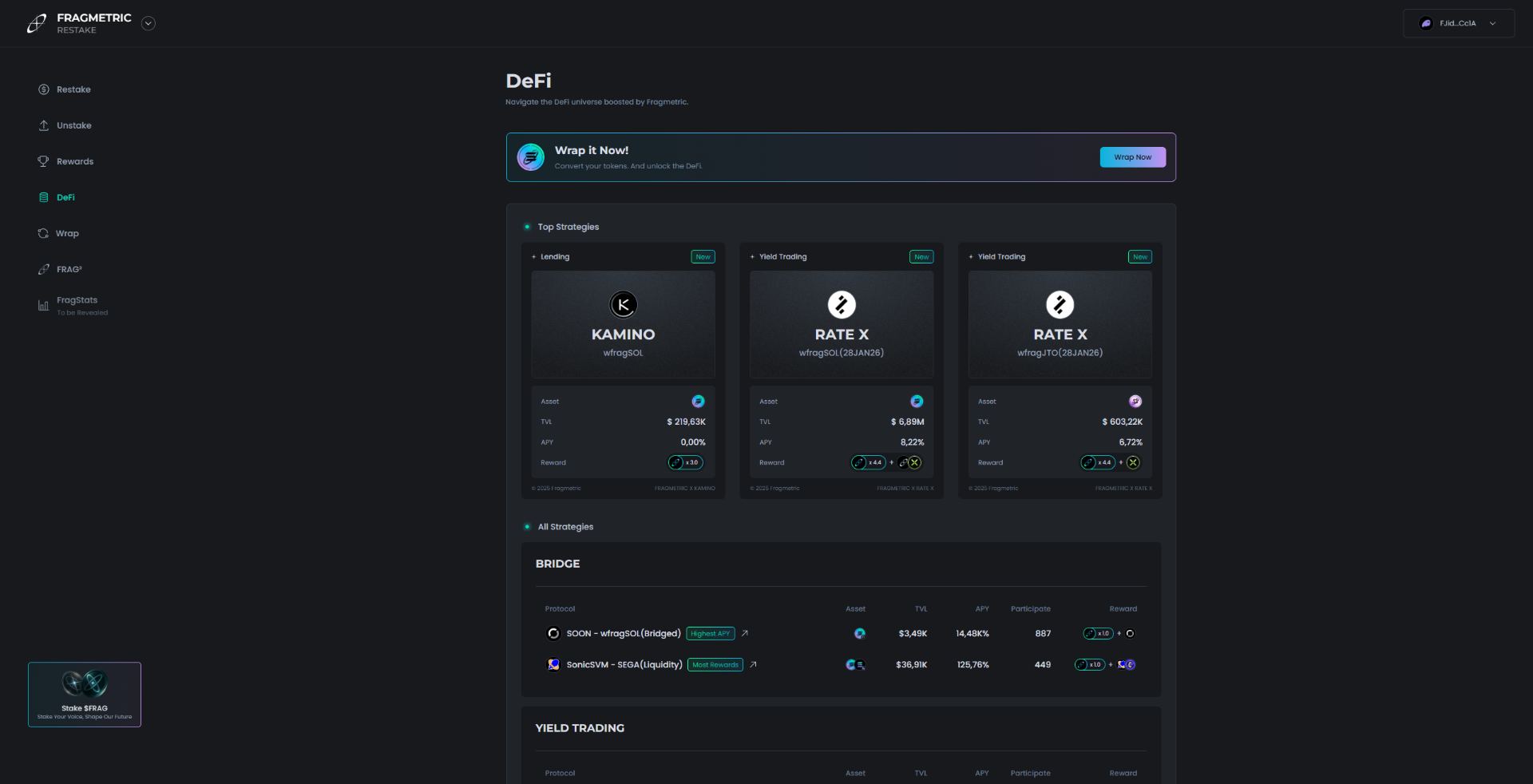Go to the Unstake sidebar page

pos(73,125)
